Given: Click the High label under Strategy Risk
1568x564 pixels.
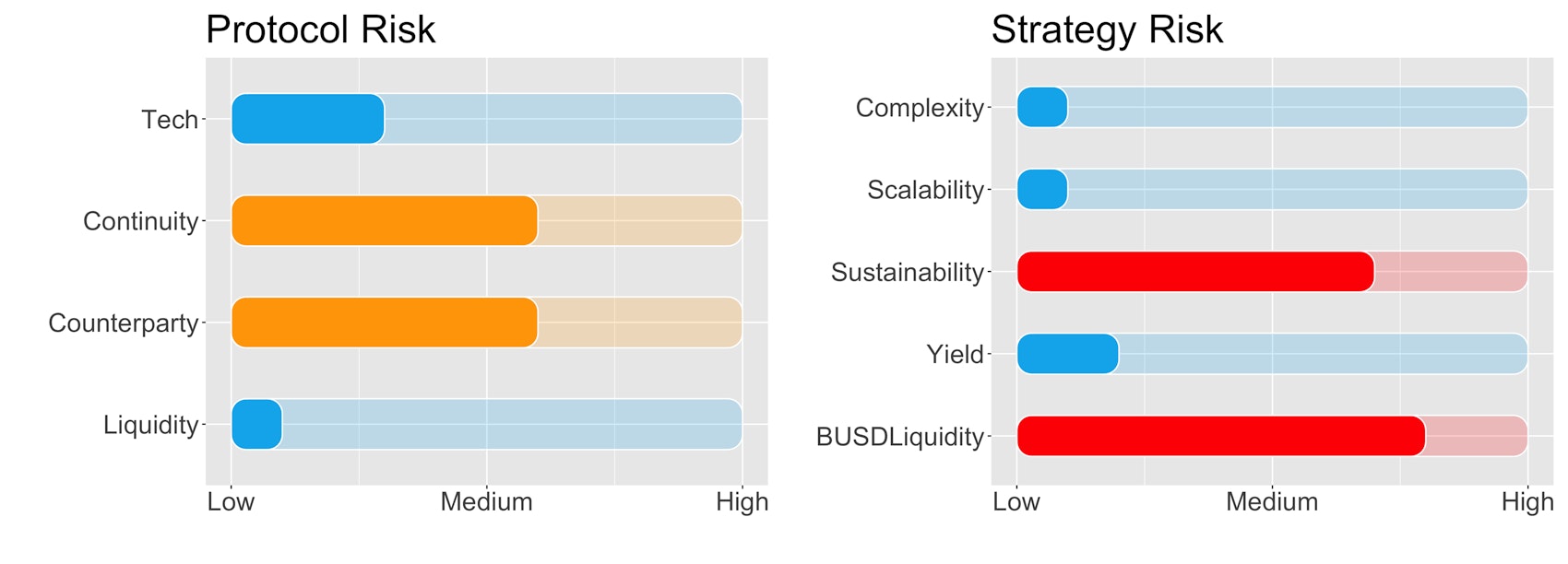Looking at the screenshot, I should point(1527,502).
